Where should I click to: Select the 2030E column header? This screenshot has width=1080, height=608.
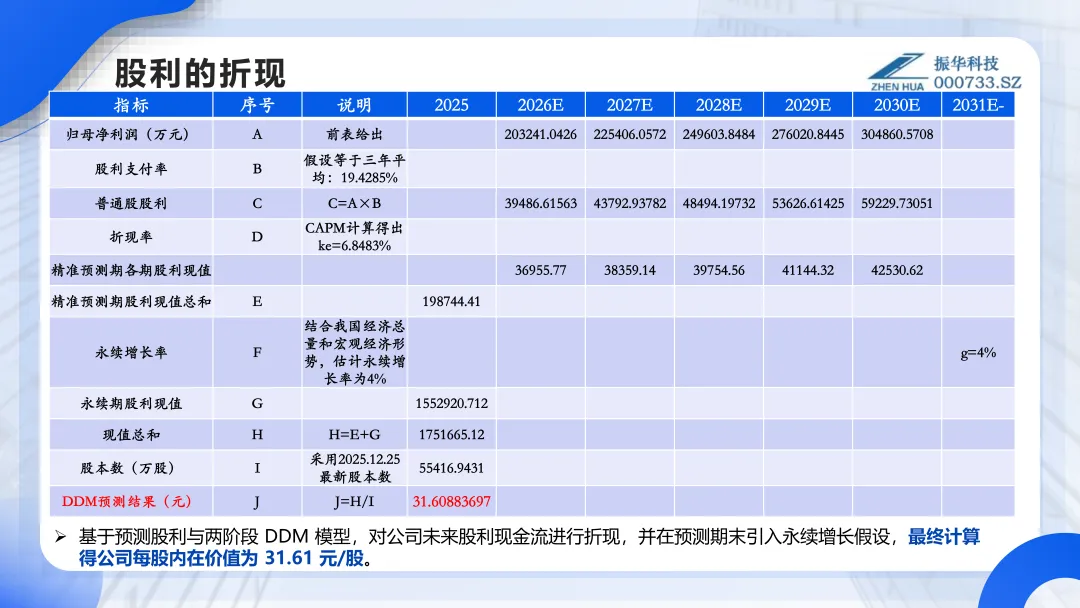(x=897, y=105)
